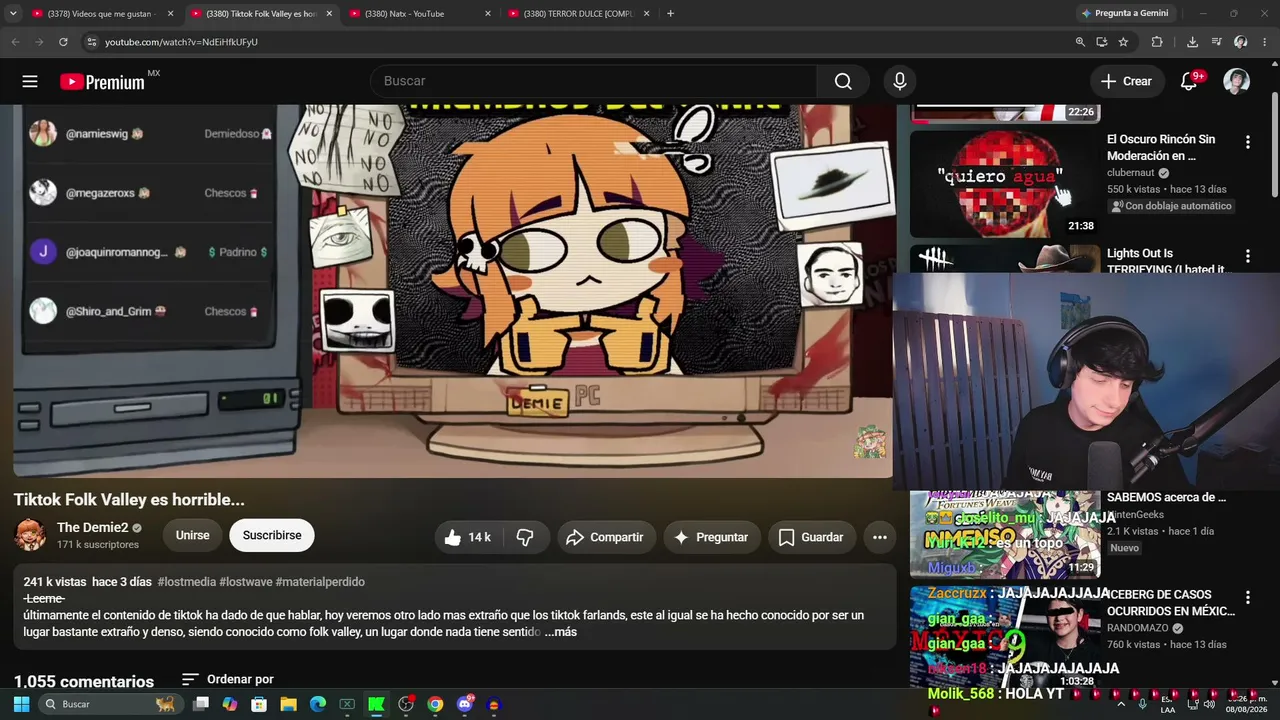Switch to Chrome in the taskbar
Image resolution: width=1280 pixels, height=720 pixels.
click(435, 704)
